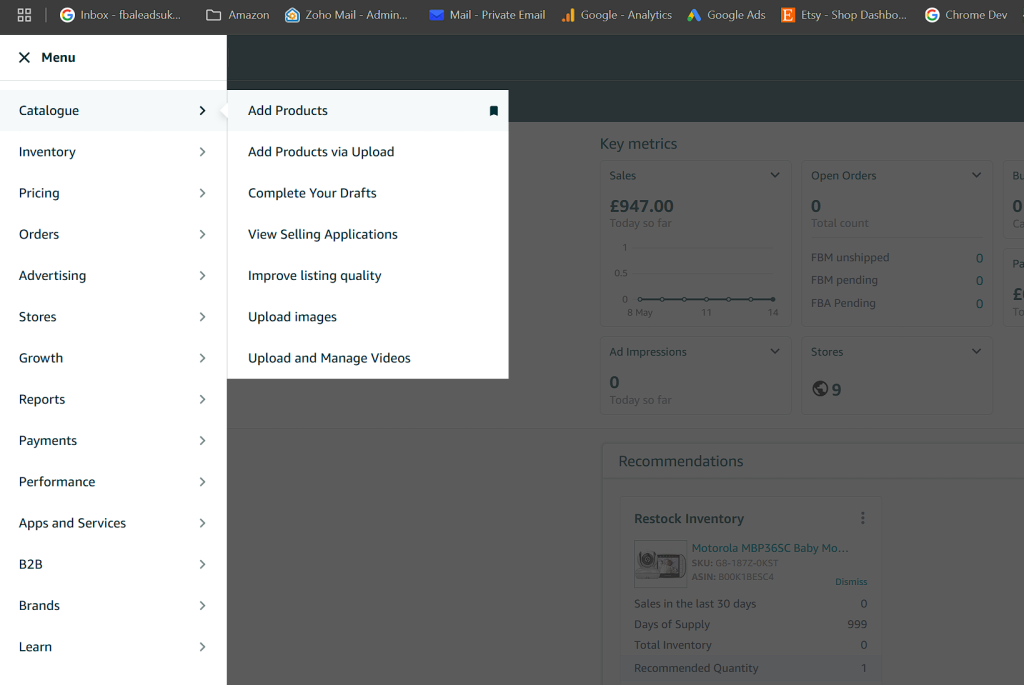Open the Sales metric dropdown arrow
Image resolution: width=1024 pixels, height=685 pixels.
pyautogui.click(x=775, y=175)
